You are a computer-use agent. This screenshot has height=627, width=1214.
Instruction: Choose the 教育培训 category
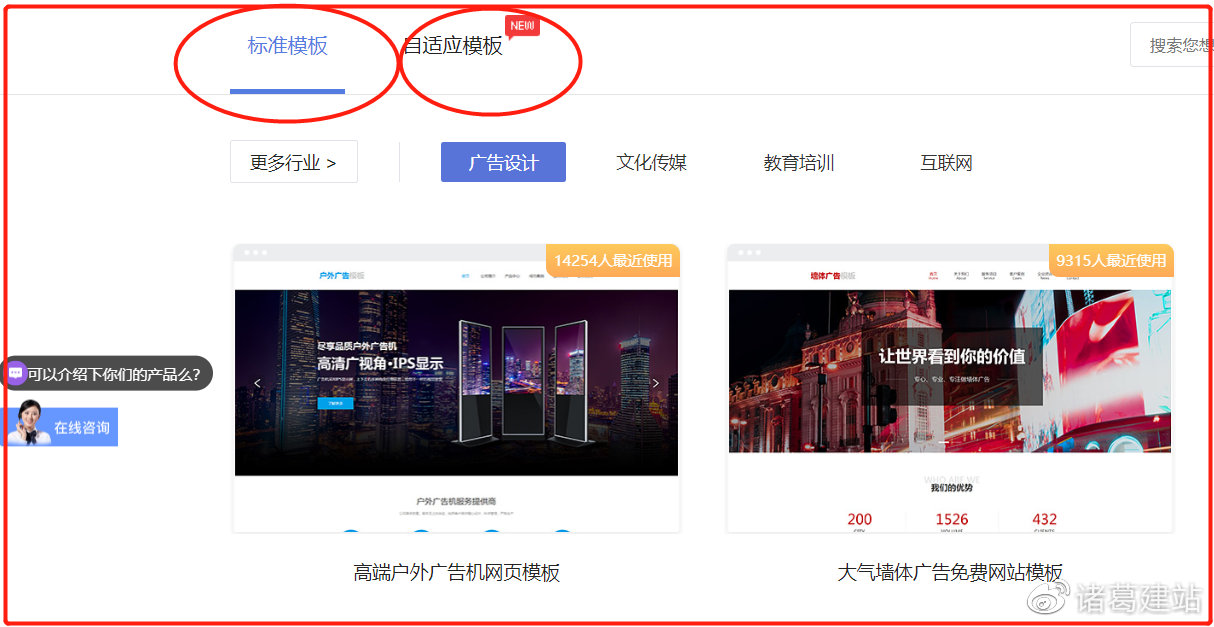tap(798, 161)
